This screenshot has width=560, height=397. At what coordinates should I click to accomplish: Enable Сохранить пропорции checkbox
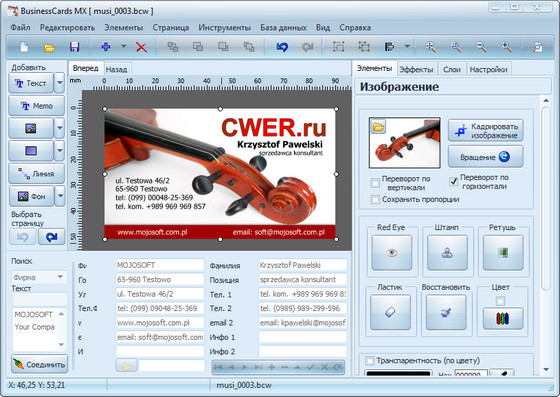(375, 199)
